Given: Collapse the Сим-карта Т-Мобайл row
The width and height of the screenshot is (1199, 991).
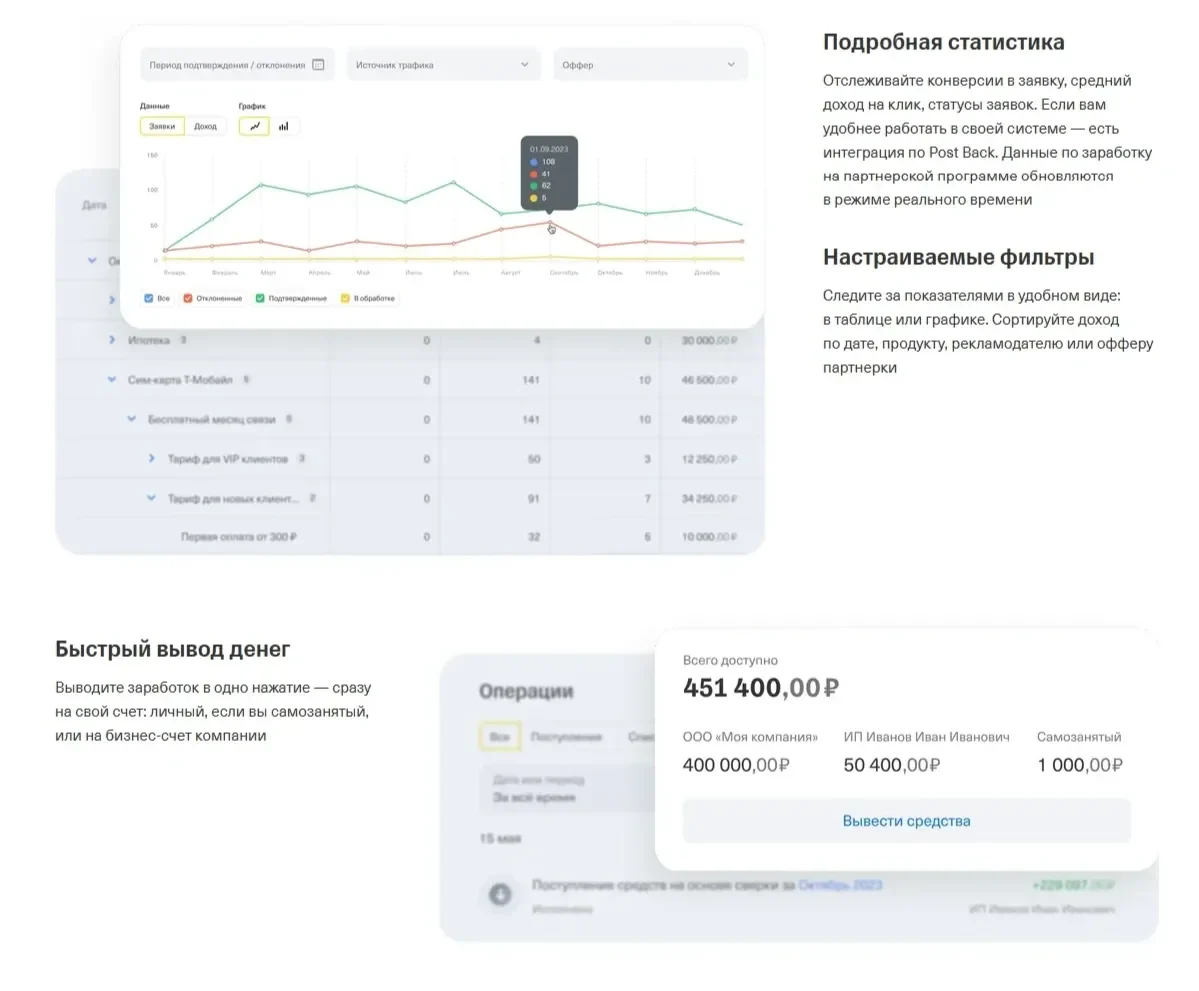Looking at the screenshot, I should point(112,379).
